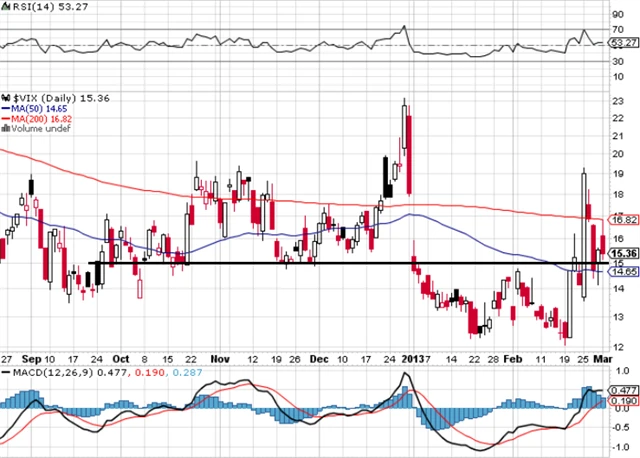Click the Volume undef bar icon
Screen dimensions: 640x458
tap(5, 127)
